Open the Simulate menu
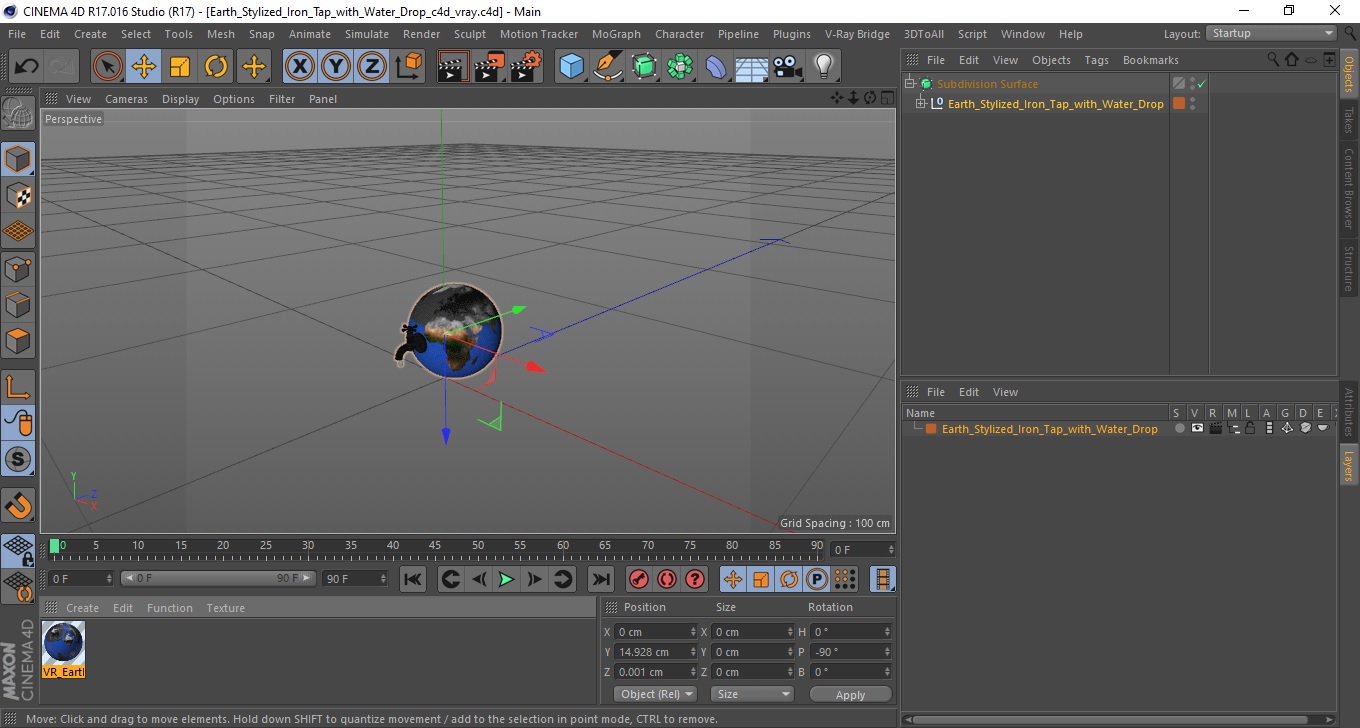 click(x=367, y=34)
